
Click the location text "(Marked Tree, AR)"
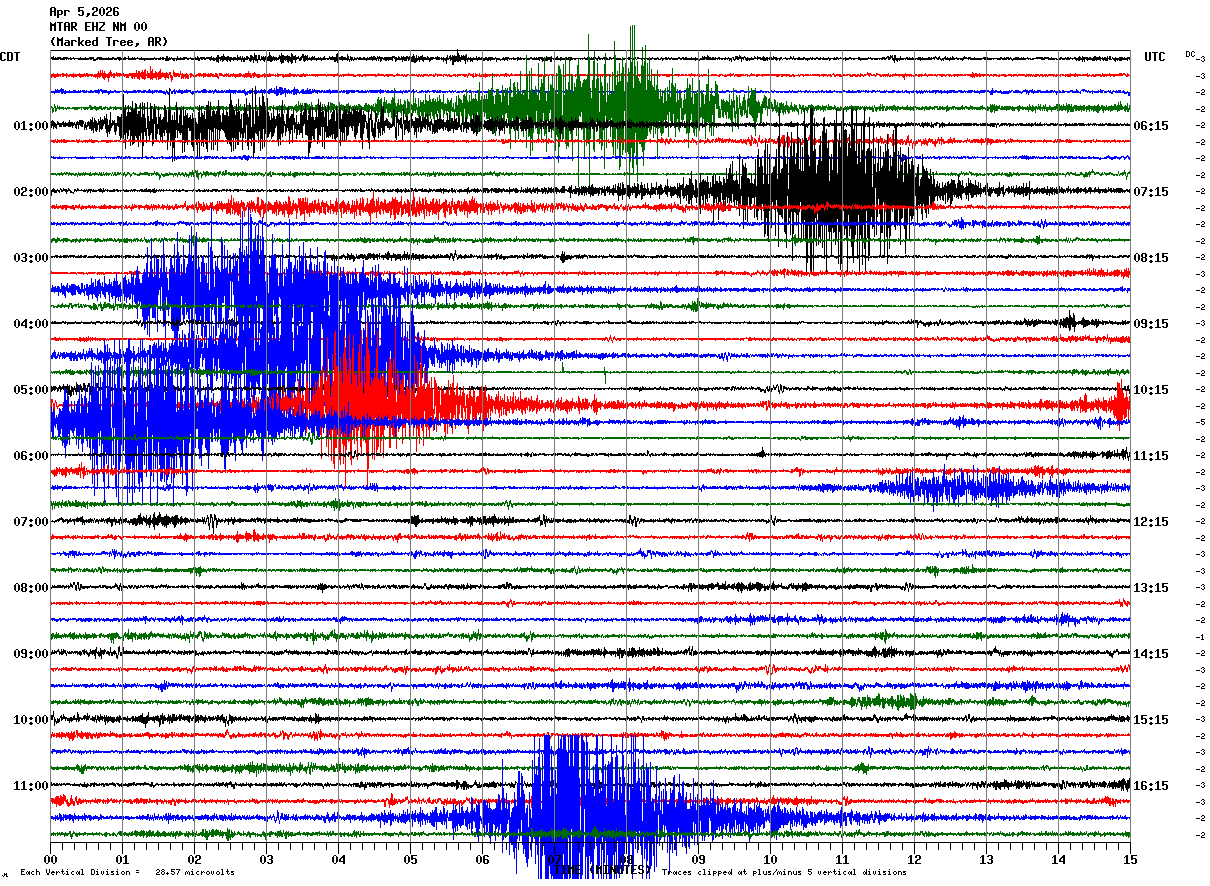(x=109, y=42)
